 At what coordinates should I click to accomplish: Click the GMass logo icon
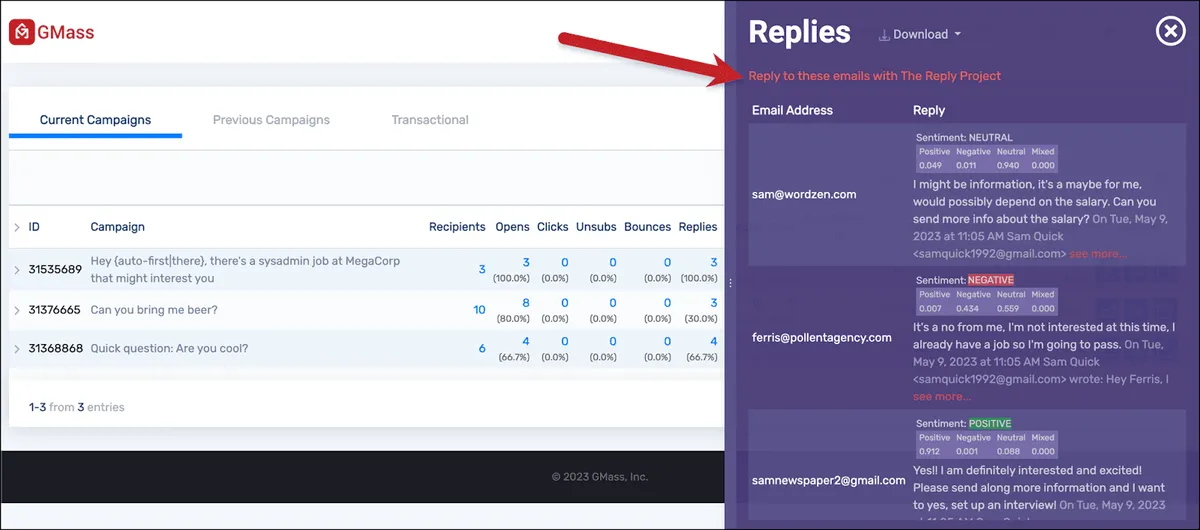21,32
